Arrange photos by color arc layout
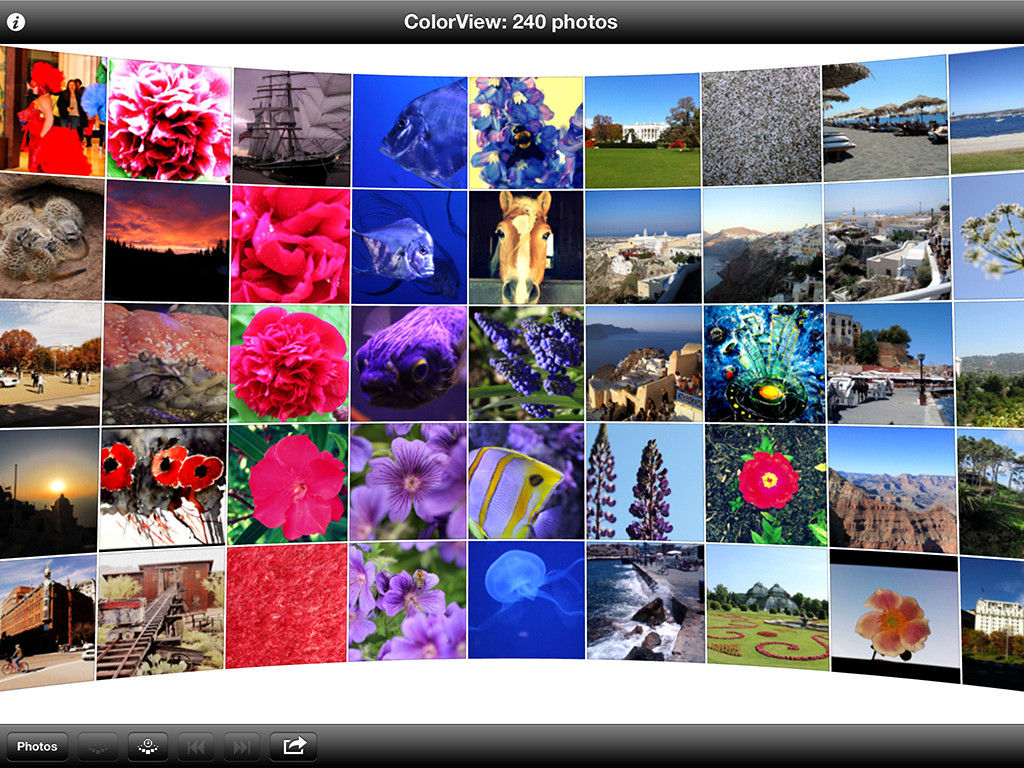 pyautogui.click(x=98, y=746)
